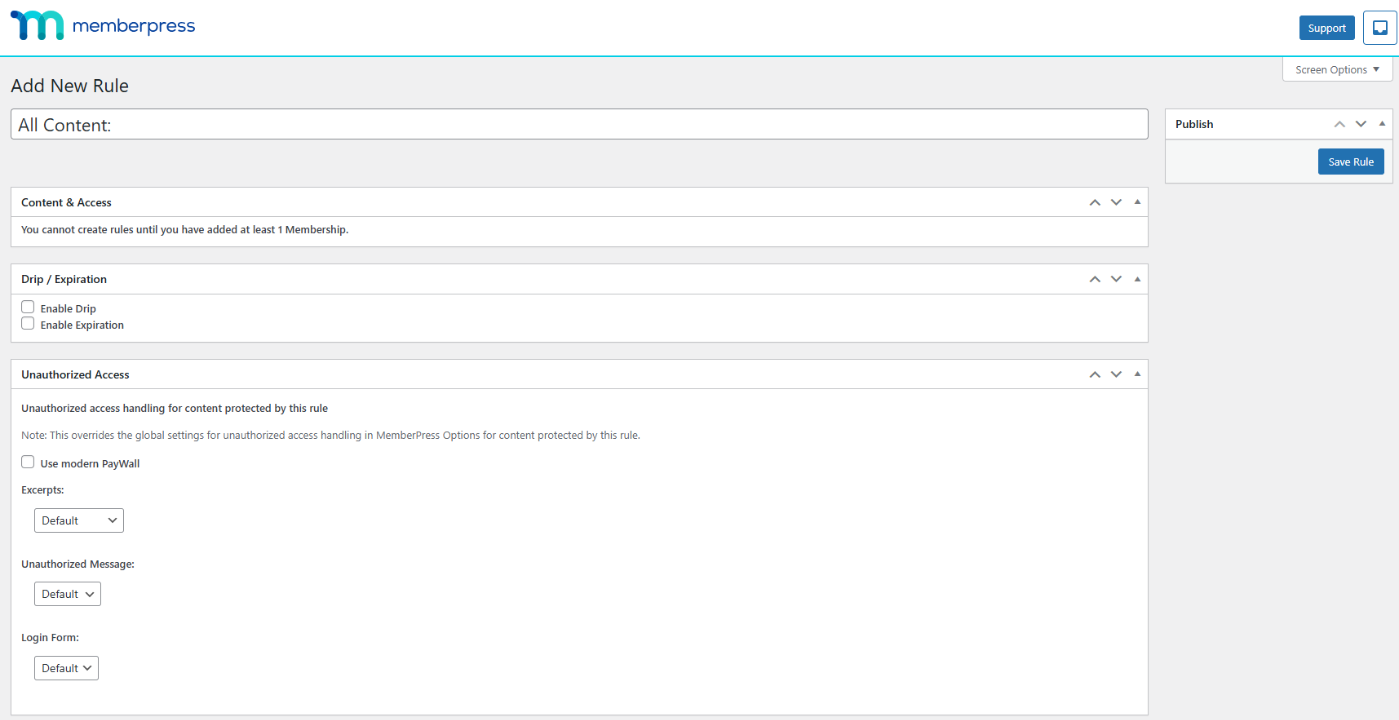The image size is (1399, 720).
Task: Expand the Screen Options tab
Action: pyautogui.click(x=1337, y=70)
